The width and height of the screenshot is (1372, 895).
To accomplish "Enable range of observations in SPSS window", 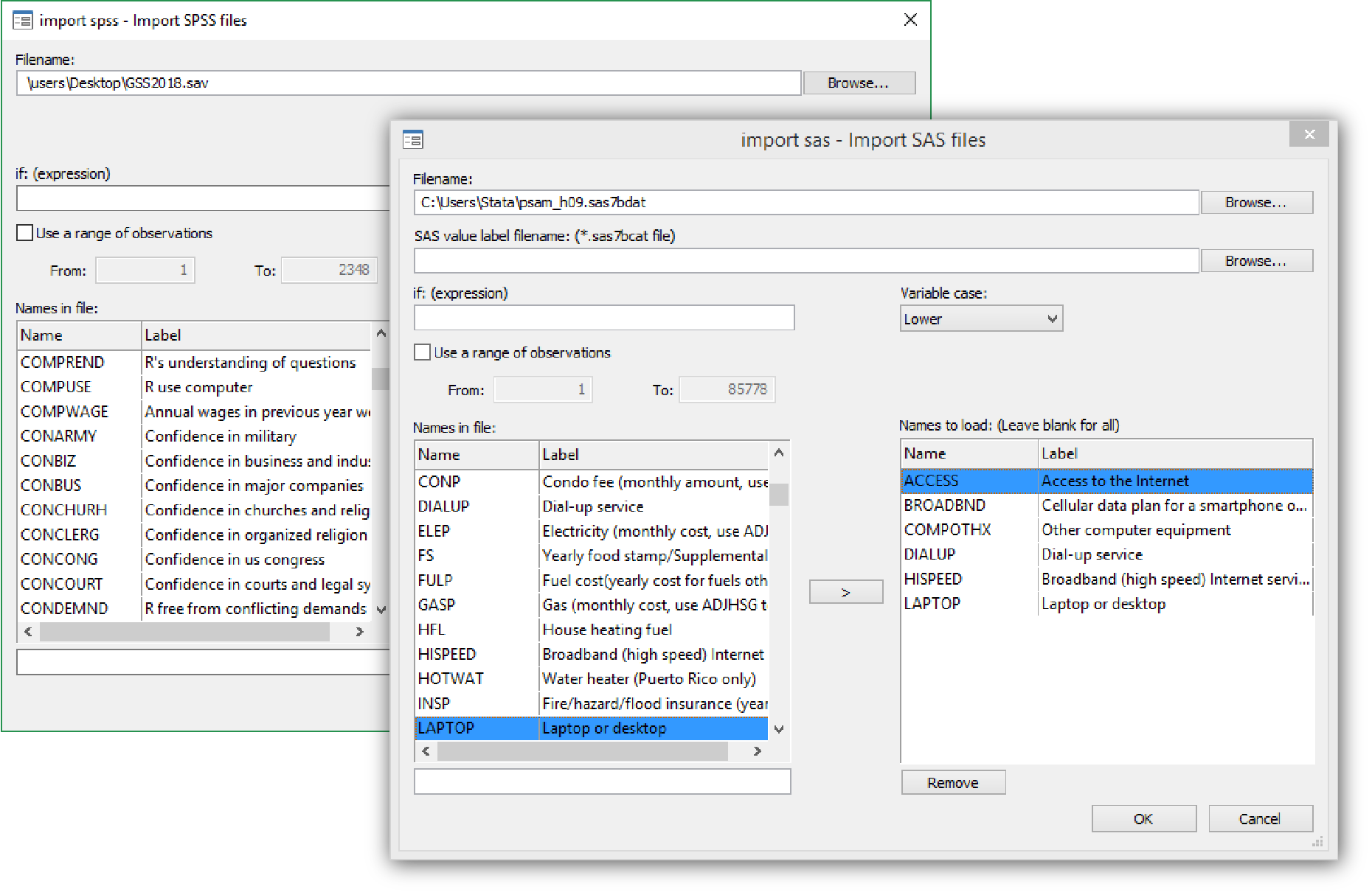I will pyautogui.click(x=24, y=233).
